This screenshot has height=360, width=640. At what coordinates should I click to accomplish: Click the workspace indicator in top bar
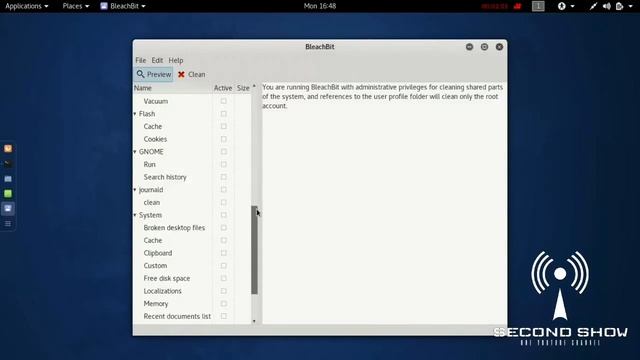(x=538, y=6)
